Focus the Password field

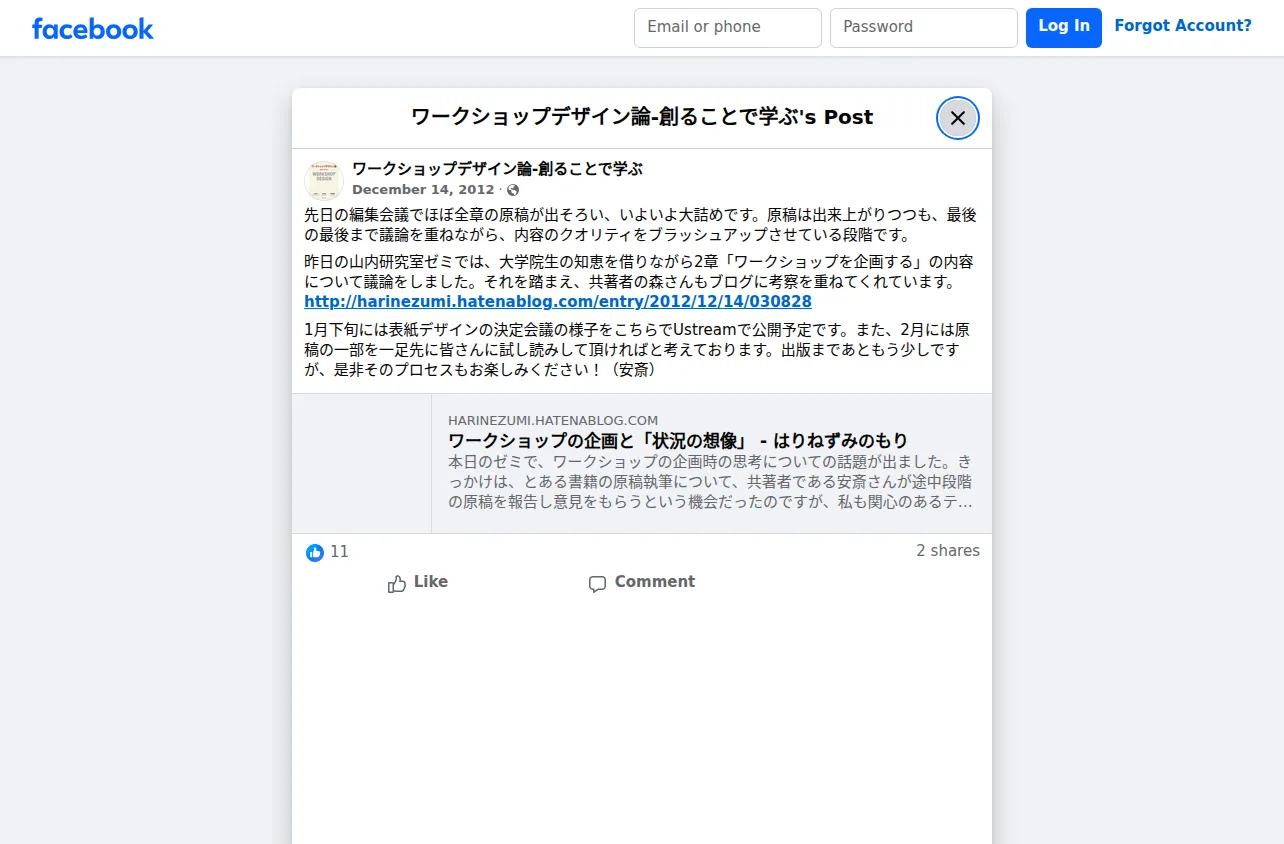tap(924, 28)
